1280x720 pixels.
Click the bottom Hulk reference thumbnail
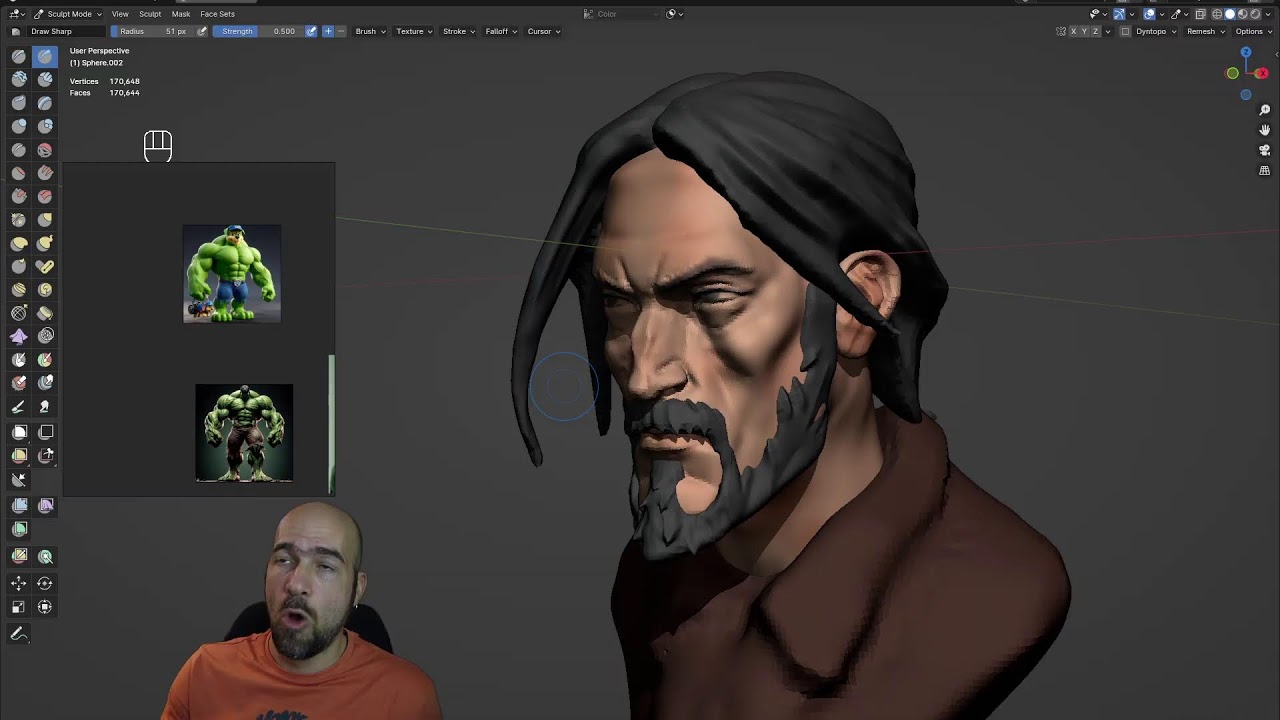click(244, 432)
